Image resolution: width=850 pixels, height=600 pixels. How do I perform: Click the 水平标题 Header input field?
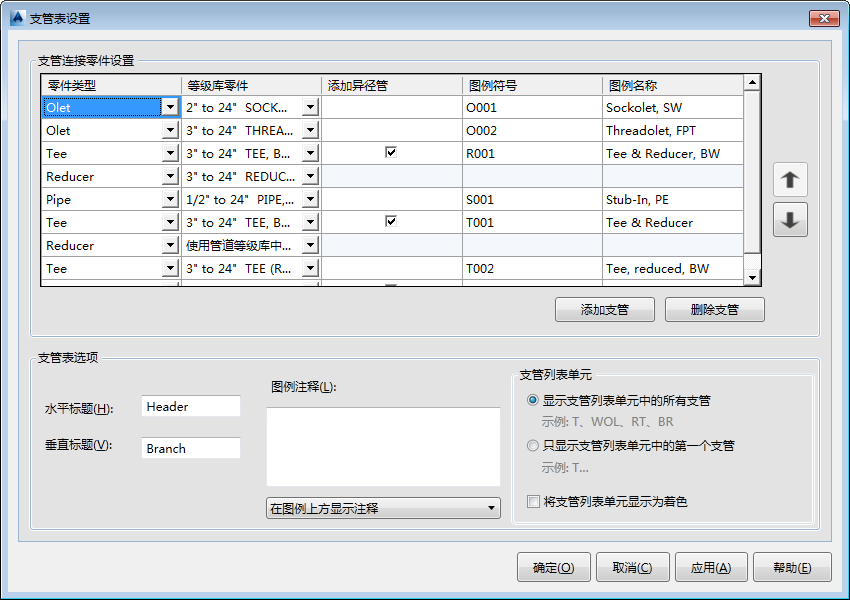point(191,406)
